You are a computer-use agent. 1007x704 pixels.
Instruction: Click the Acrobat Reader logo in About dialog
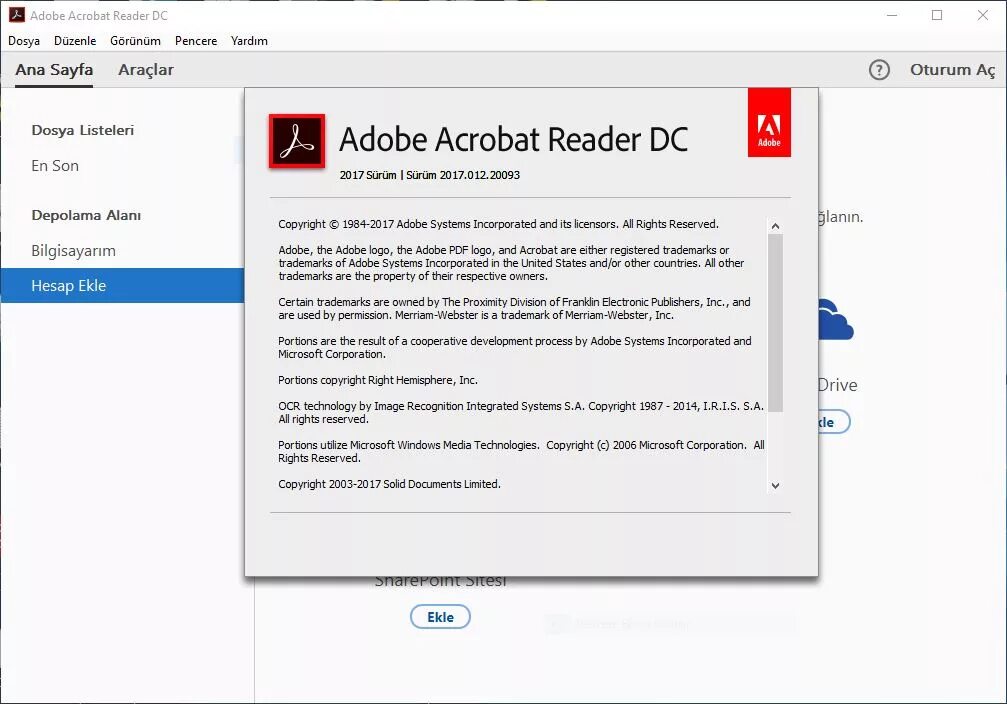click(297, 141)
